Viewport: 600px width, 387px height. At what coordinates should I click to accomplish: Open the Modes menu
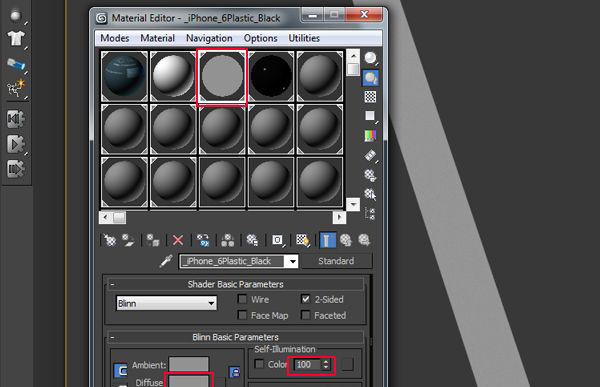(x=115, y=38)
